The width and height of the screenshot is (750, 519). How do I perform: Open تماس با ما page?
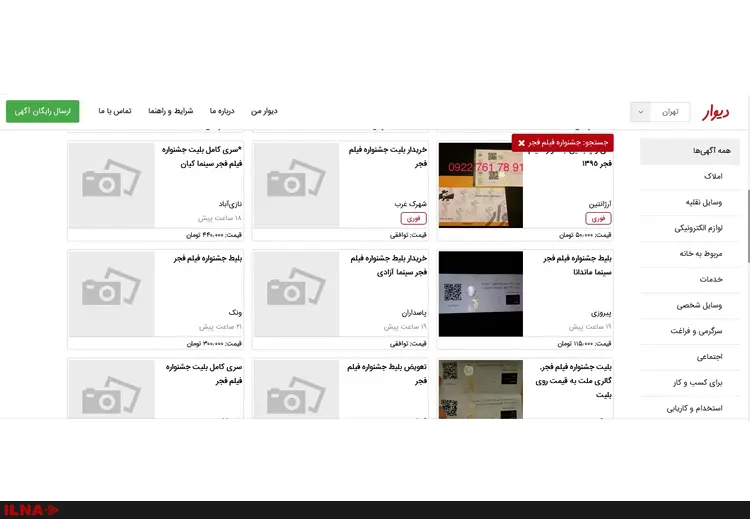click(x=115, y=111)
